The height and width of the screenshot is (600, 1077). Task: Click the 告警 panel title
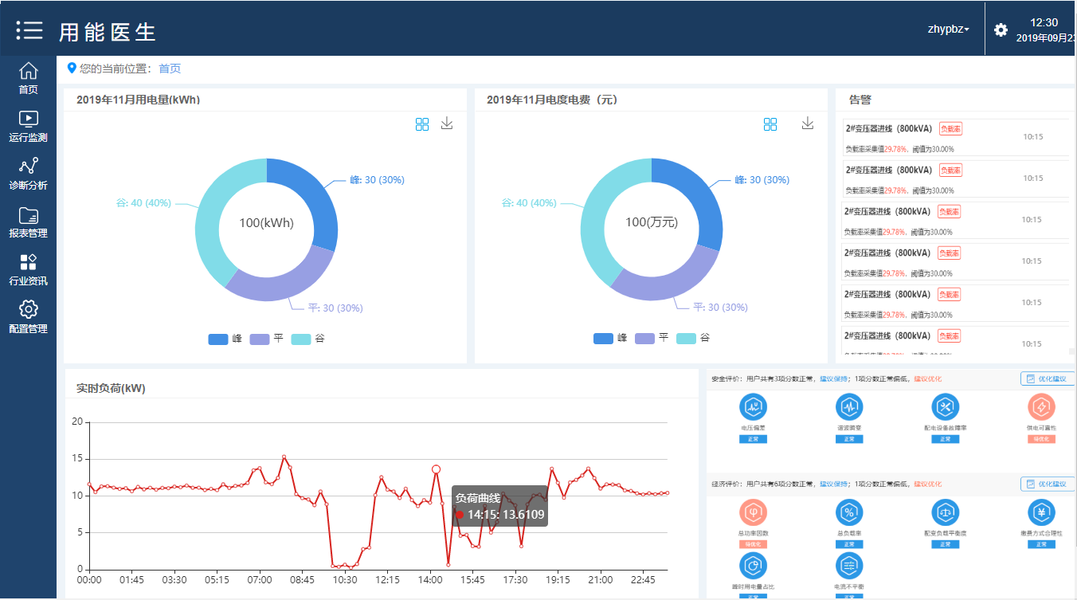860,100
